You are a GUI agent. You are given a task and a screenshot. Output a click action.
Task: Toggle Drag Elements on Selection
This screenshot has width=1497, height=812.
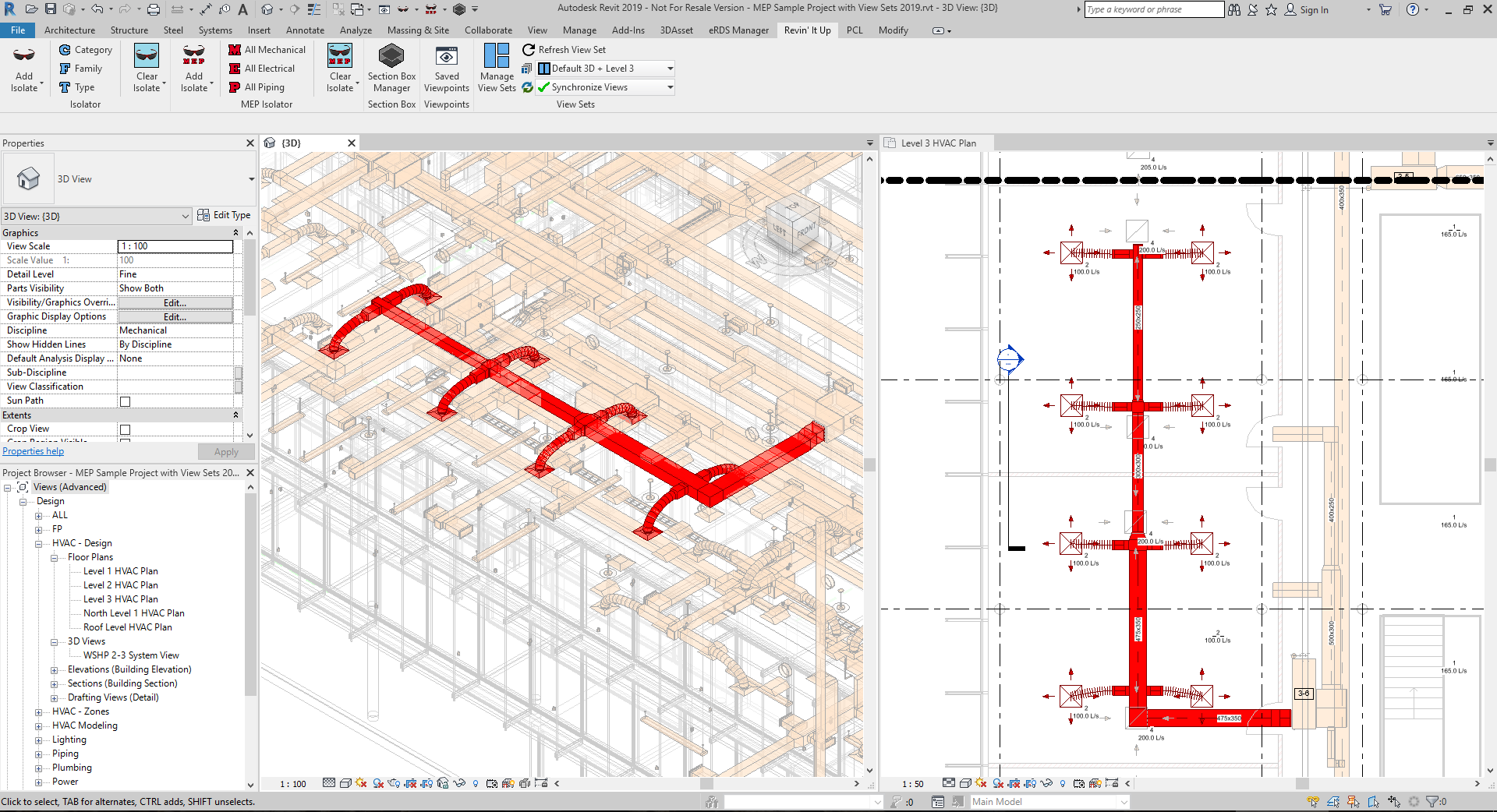1393,801
